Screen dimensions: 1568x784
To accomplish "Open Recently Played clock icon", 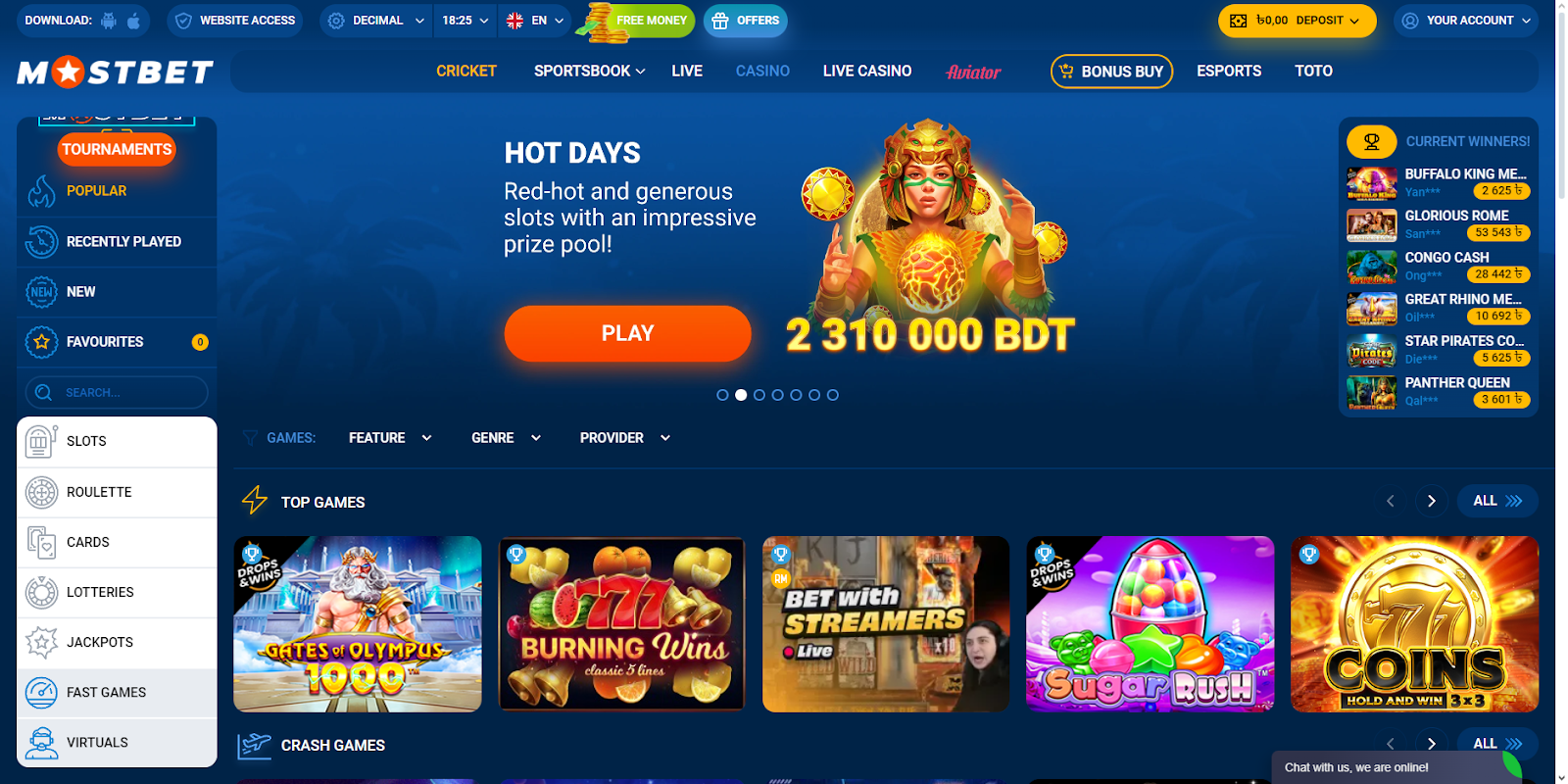I will click(41, 241).
